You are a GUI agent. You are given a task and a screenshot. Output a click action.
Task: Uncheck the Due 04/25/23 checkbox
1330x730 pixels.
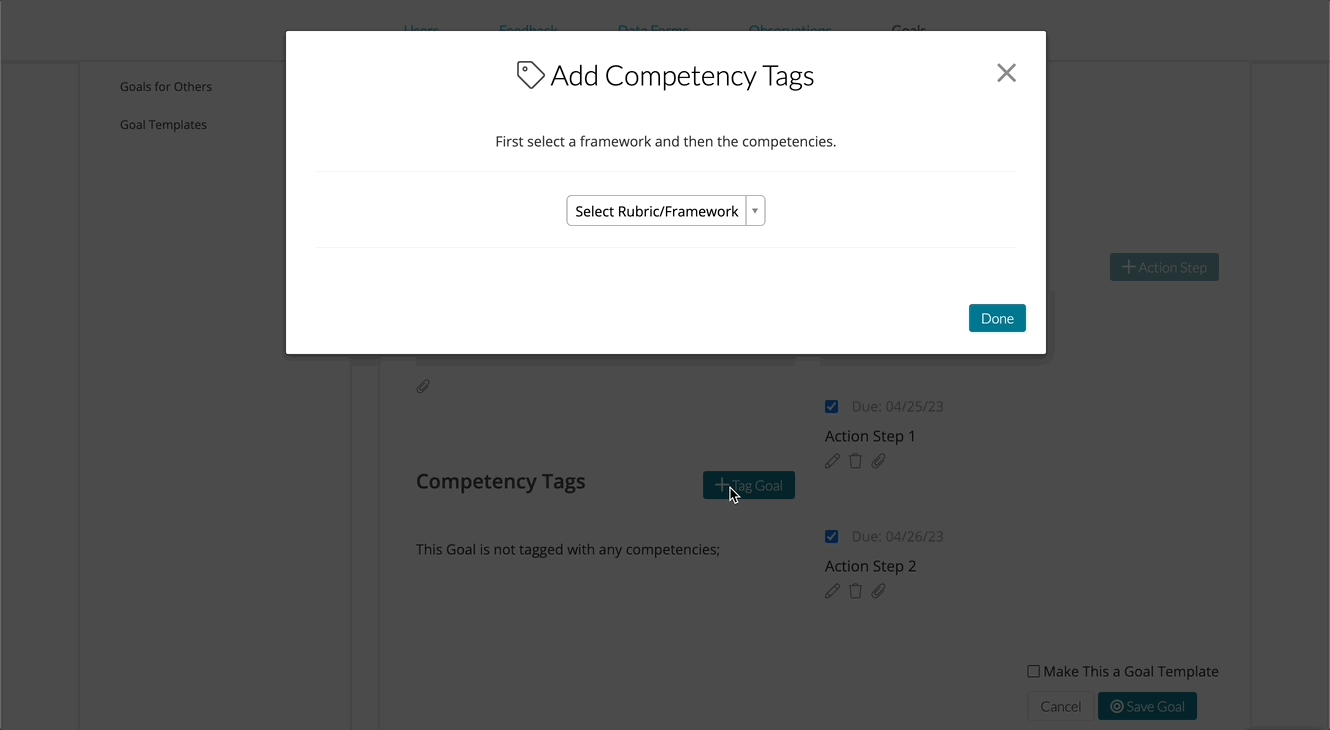click(x=831, y=407)
